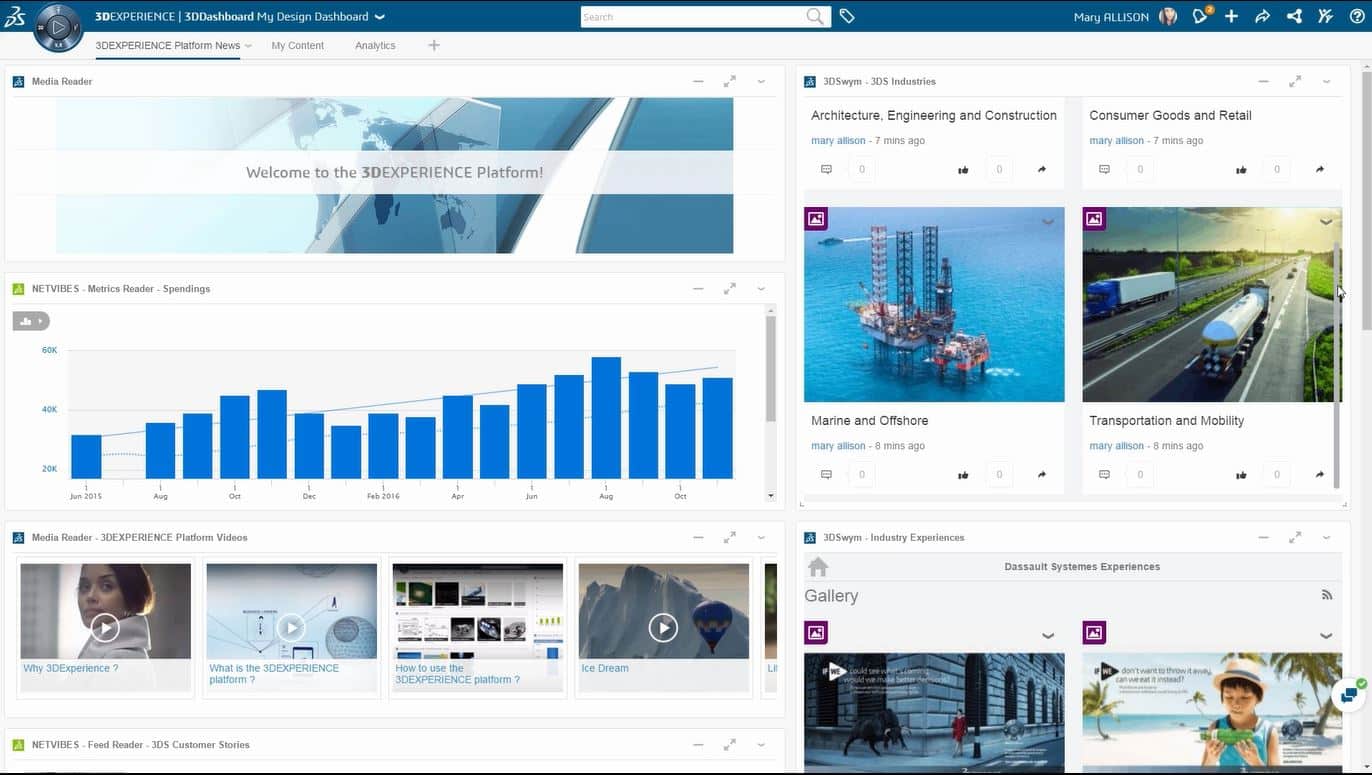Click the RSS feed icon in Gallery
The width and height of the screenshot is (1372, 775).
tap(1327, 595)
